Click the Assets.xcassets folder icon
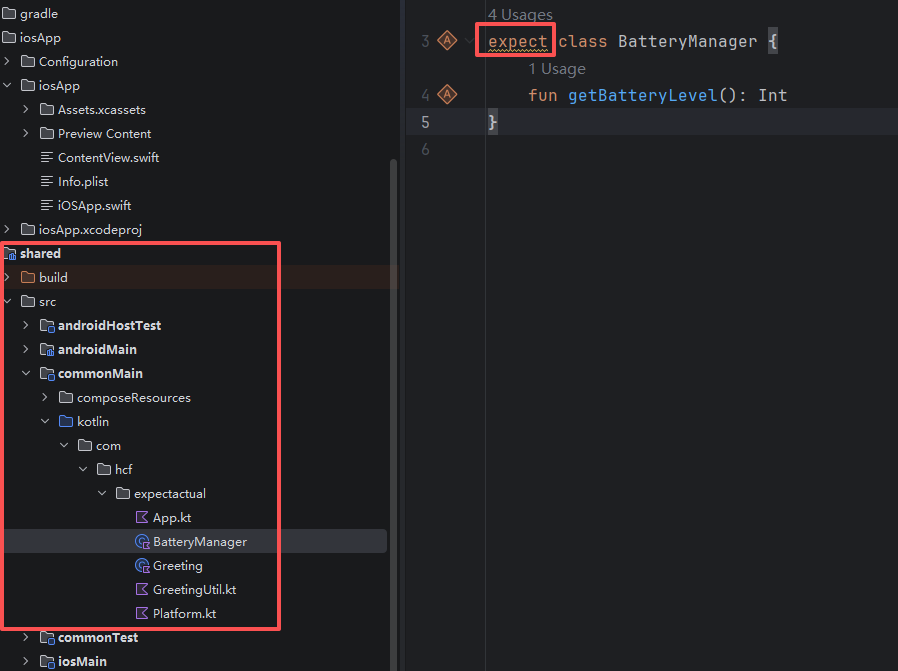This screenshot has height=671, width=898. [x=47, y=109]
